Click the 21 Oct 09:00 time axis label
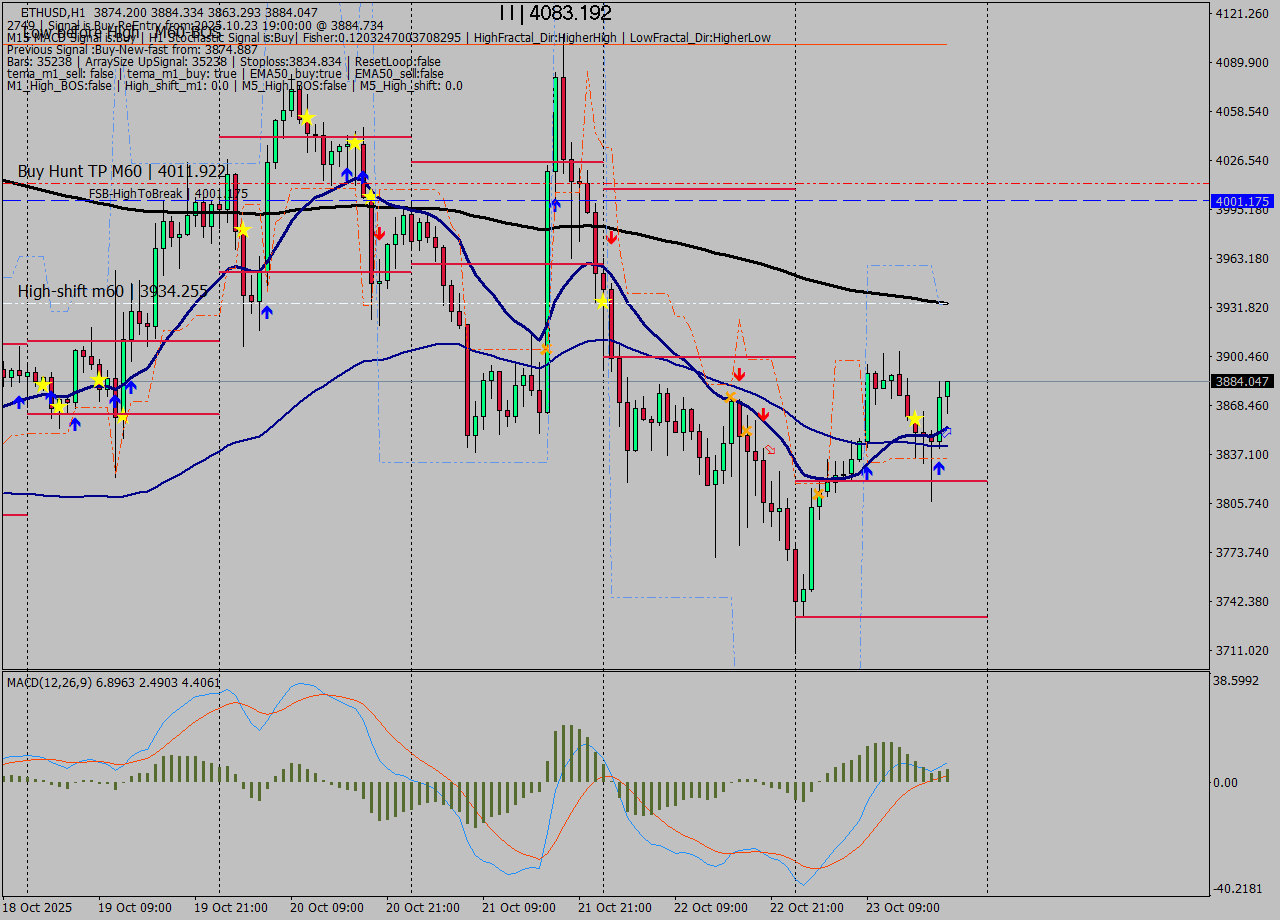 pos(518,907)
